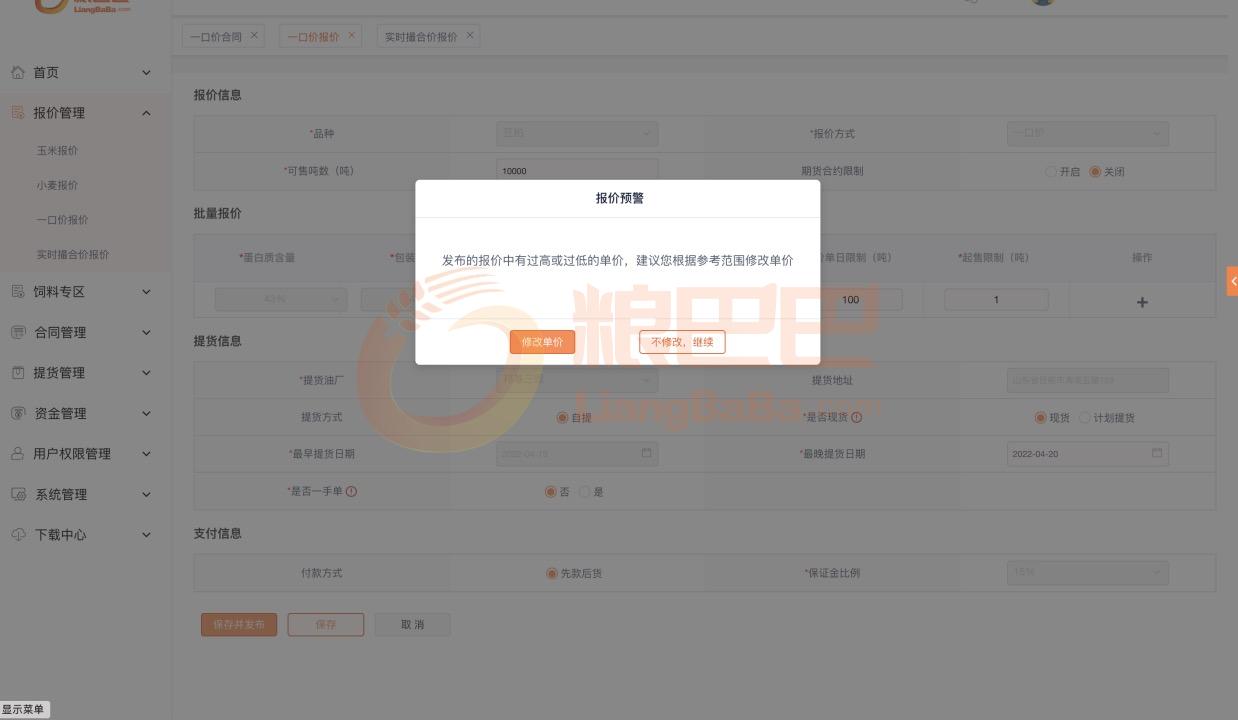Viewport: 1238px width, 720px height.
Task: Expand the 合同管理 sidebar menu
Action: (146, 332)
